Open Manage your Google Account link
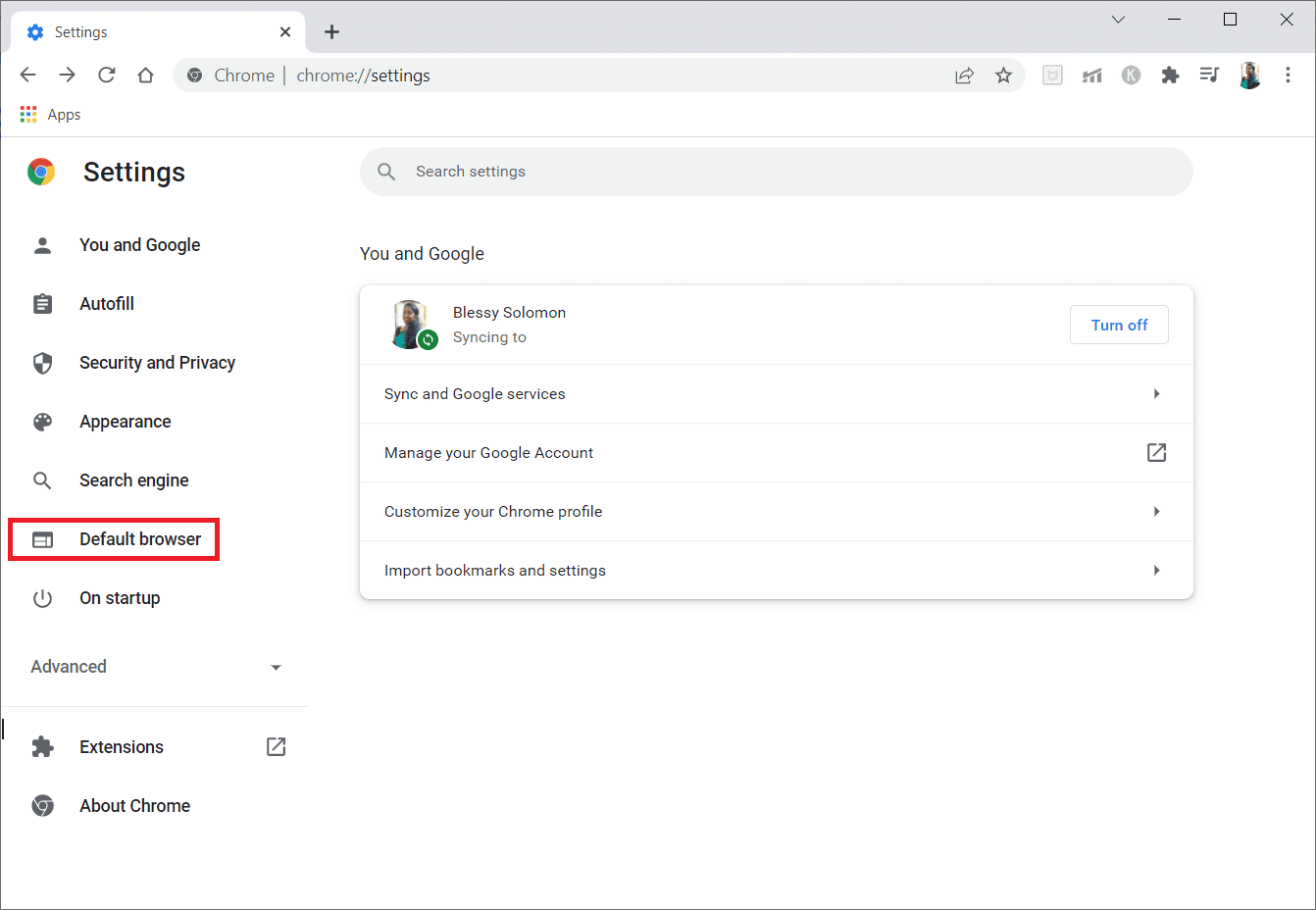This screenshot has width=1316, height=910. point(776,453)
